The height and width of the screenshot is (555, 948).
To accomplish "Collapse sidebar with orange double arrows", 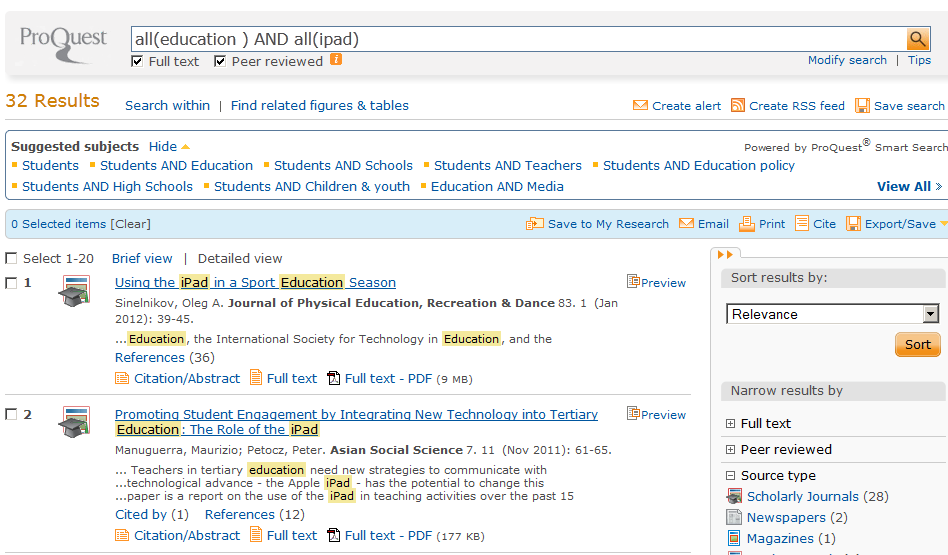I will tap(725, 255).
